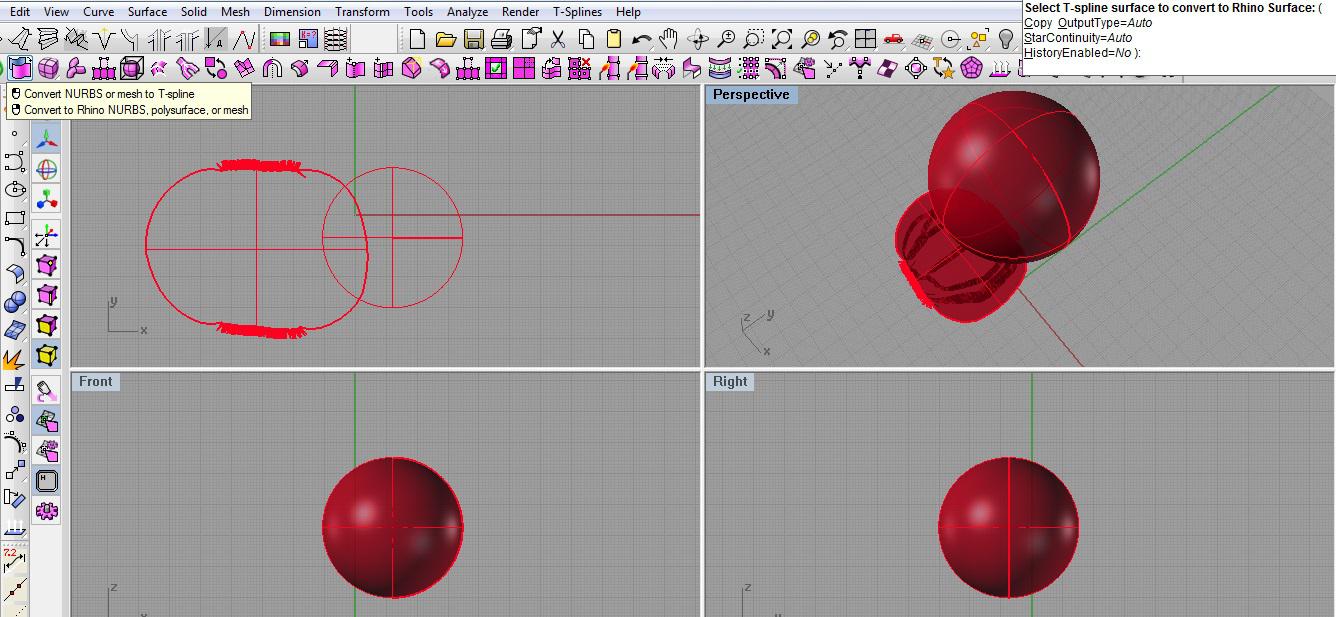Viewport: 1336px width, 617px height.
Task: Click the light bulb icon
Action: 1006,39
